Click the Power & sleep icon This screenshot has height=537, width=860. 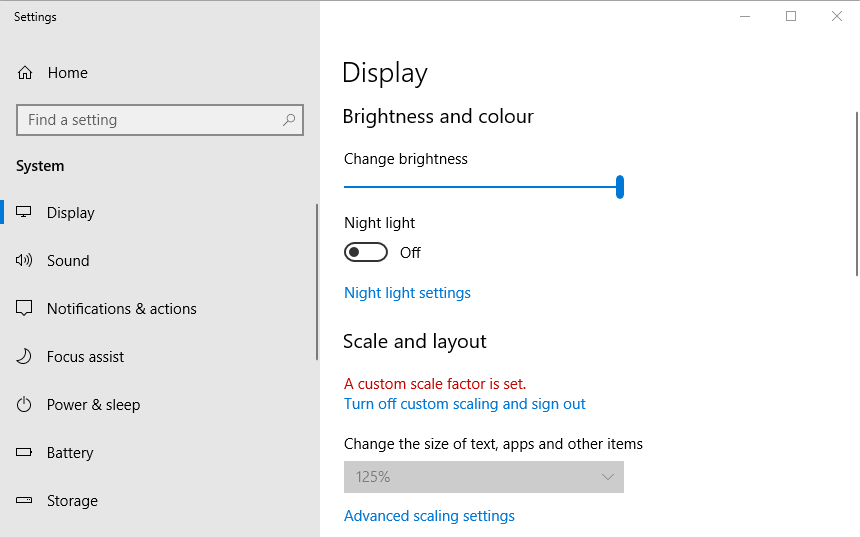(x=25, y=405)
